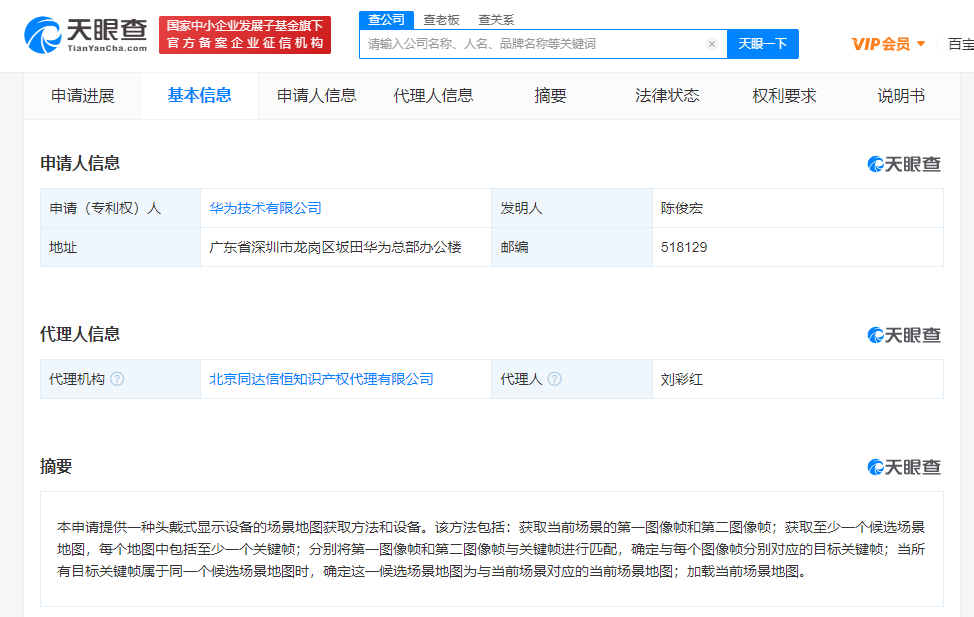
Task: Switch to the 申请人信息 tab
Action: click(x=316, y=96)
